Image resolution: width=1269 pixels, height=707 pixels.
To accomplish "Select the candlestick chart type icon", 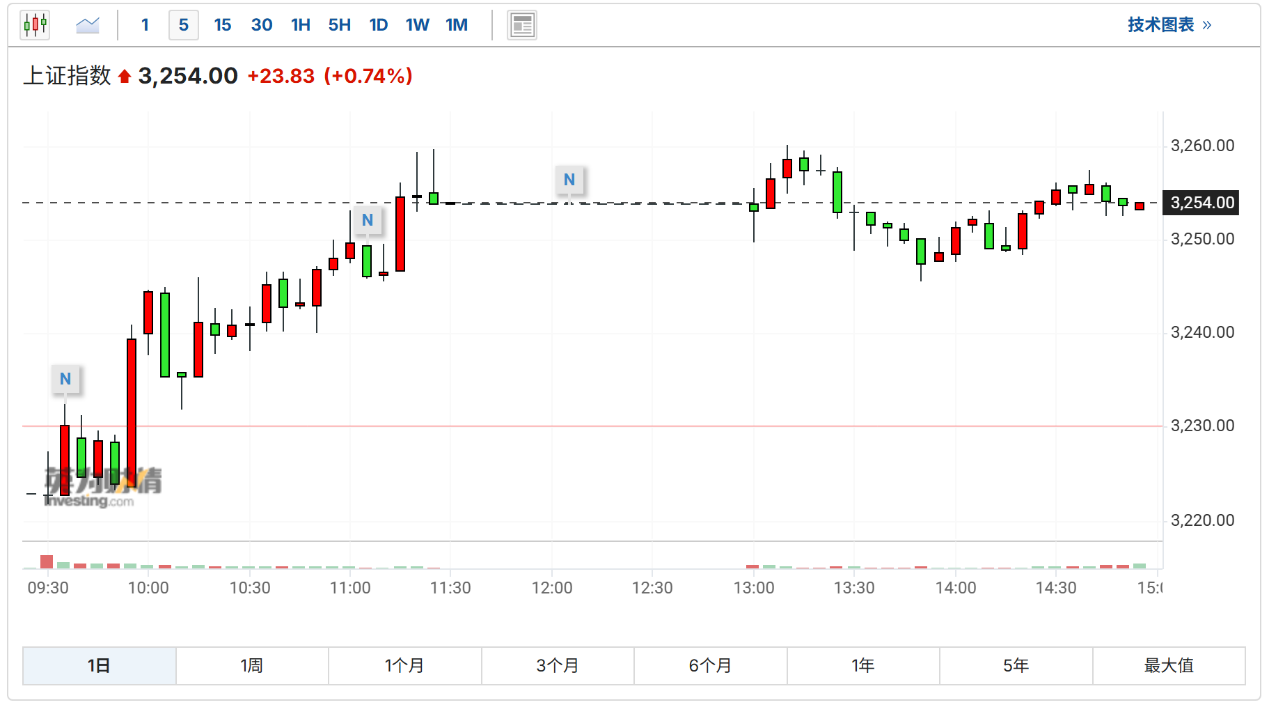I will click(x=35, y=25).
